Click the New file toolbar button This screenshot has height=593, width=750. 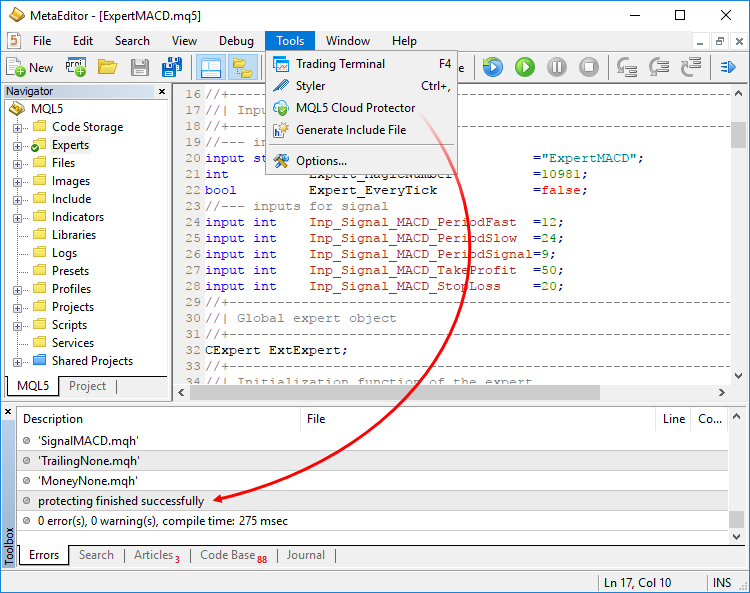click(30, 67)
